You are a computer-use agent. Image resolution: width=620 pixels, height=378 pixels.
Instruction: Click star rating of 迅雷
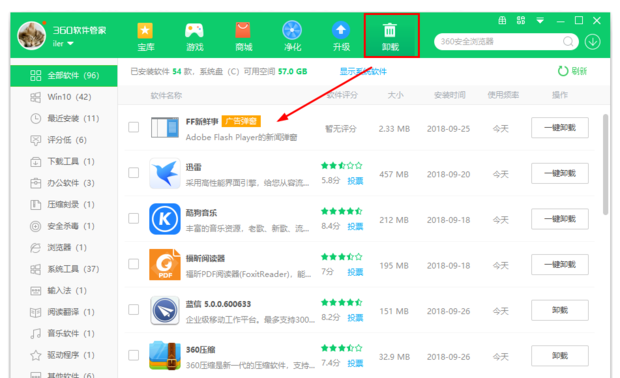[342, 166]
